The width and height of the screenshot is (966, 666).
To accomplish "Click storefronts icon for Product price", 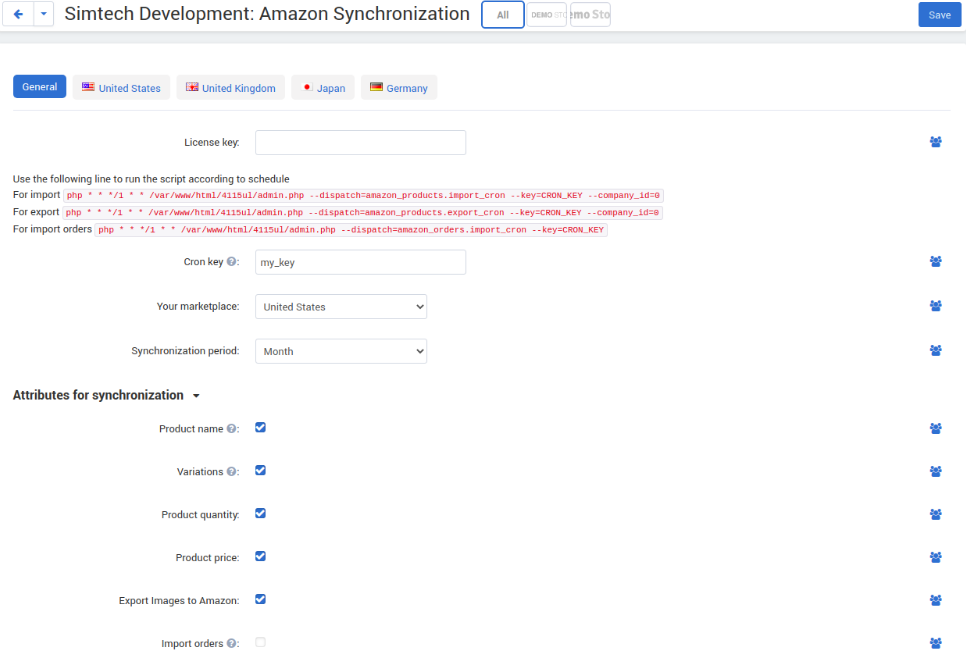I will point(935,558).
